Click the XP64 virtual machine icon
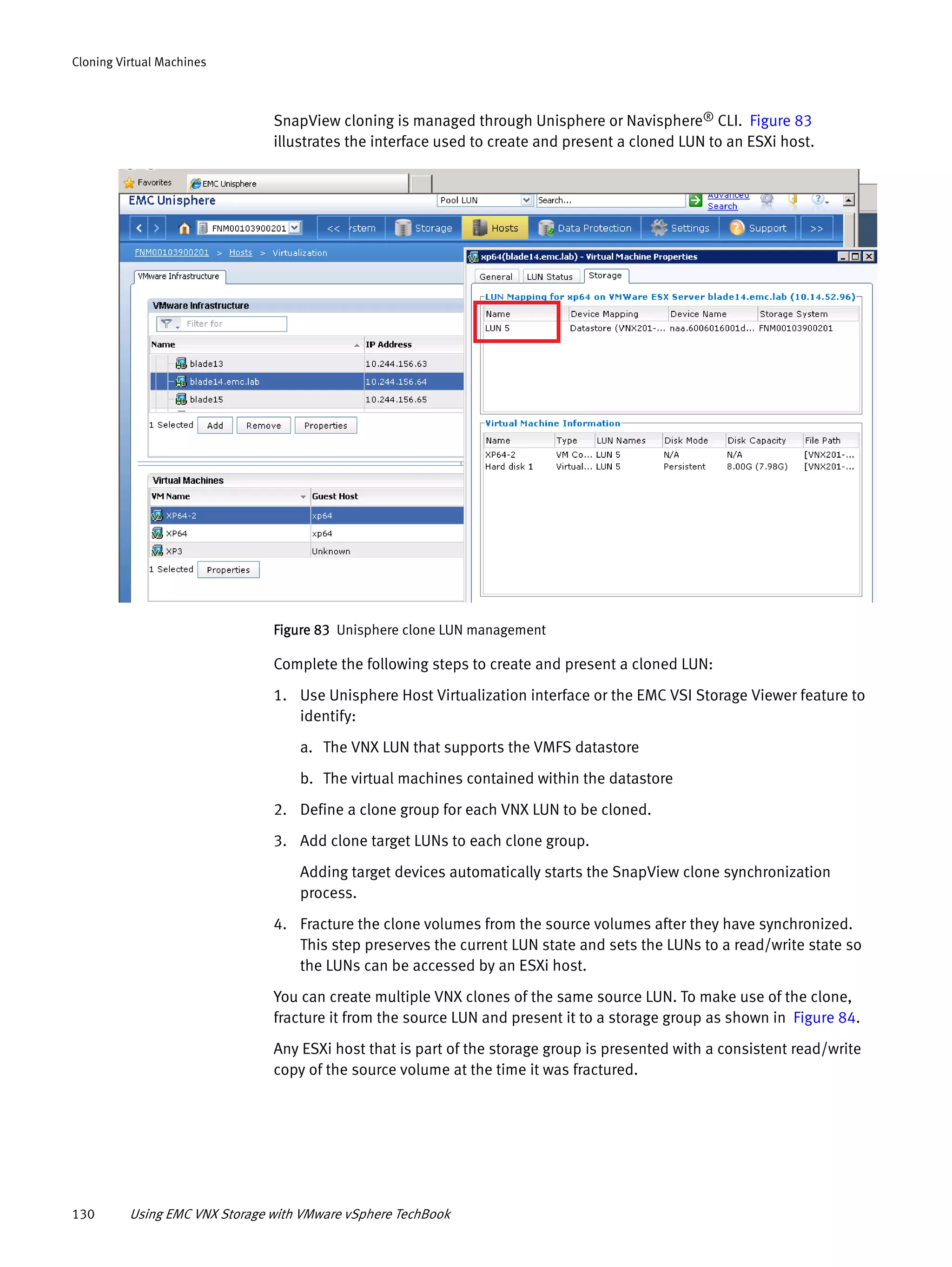This screenshot has height=1267, width=952. [157, 533]
